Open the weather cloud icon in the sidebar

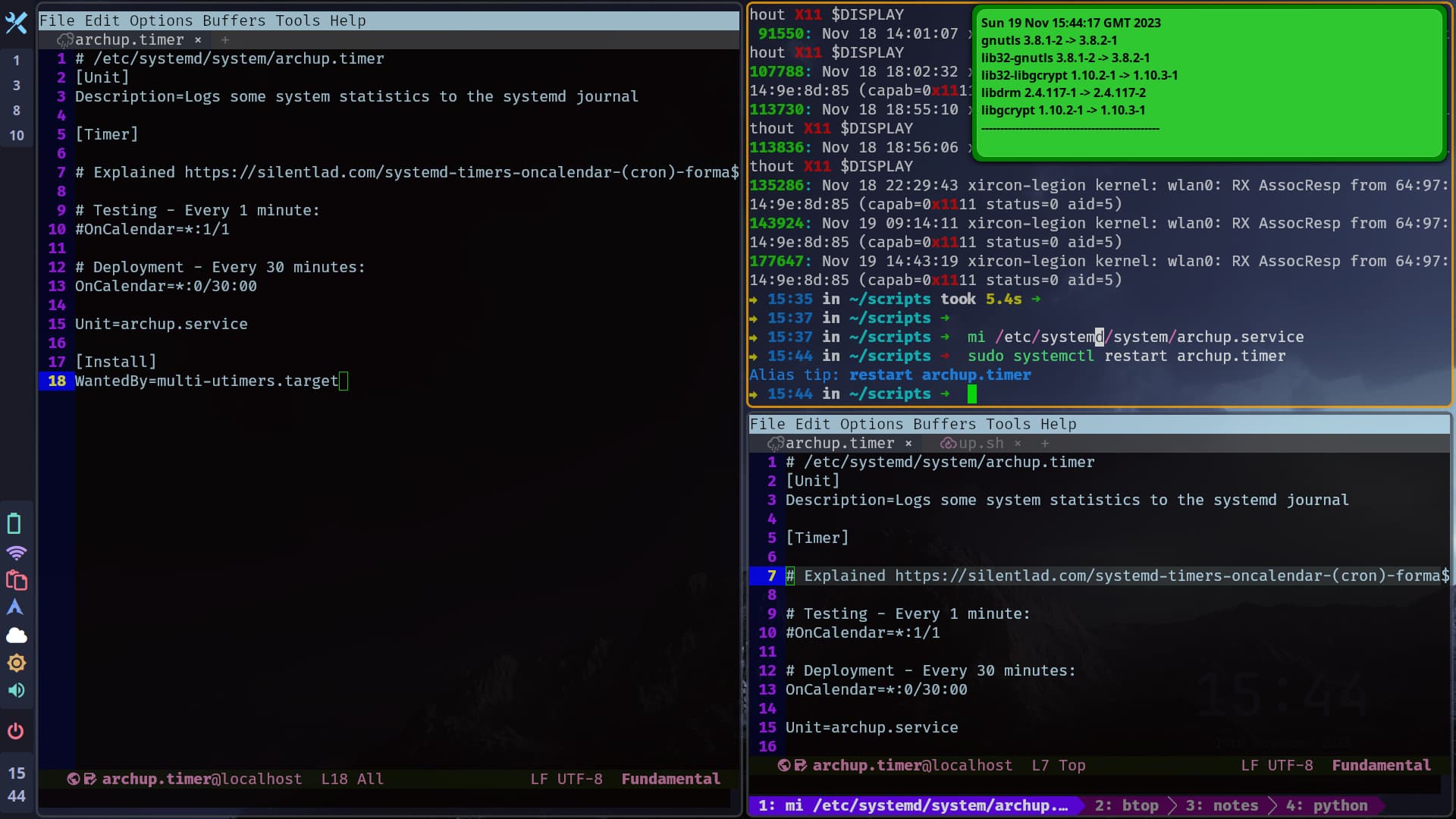16,635
